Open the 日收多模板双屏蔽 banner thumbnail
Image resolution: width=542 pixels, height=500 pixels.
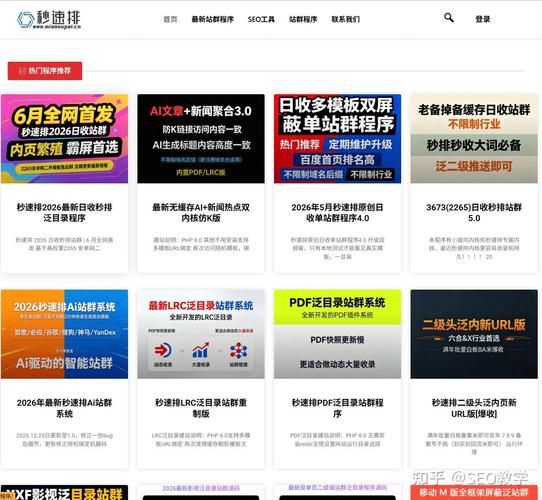pos(337,139)
